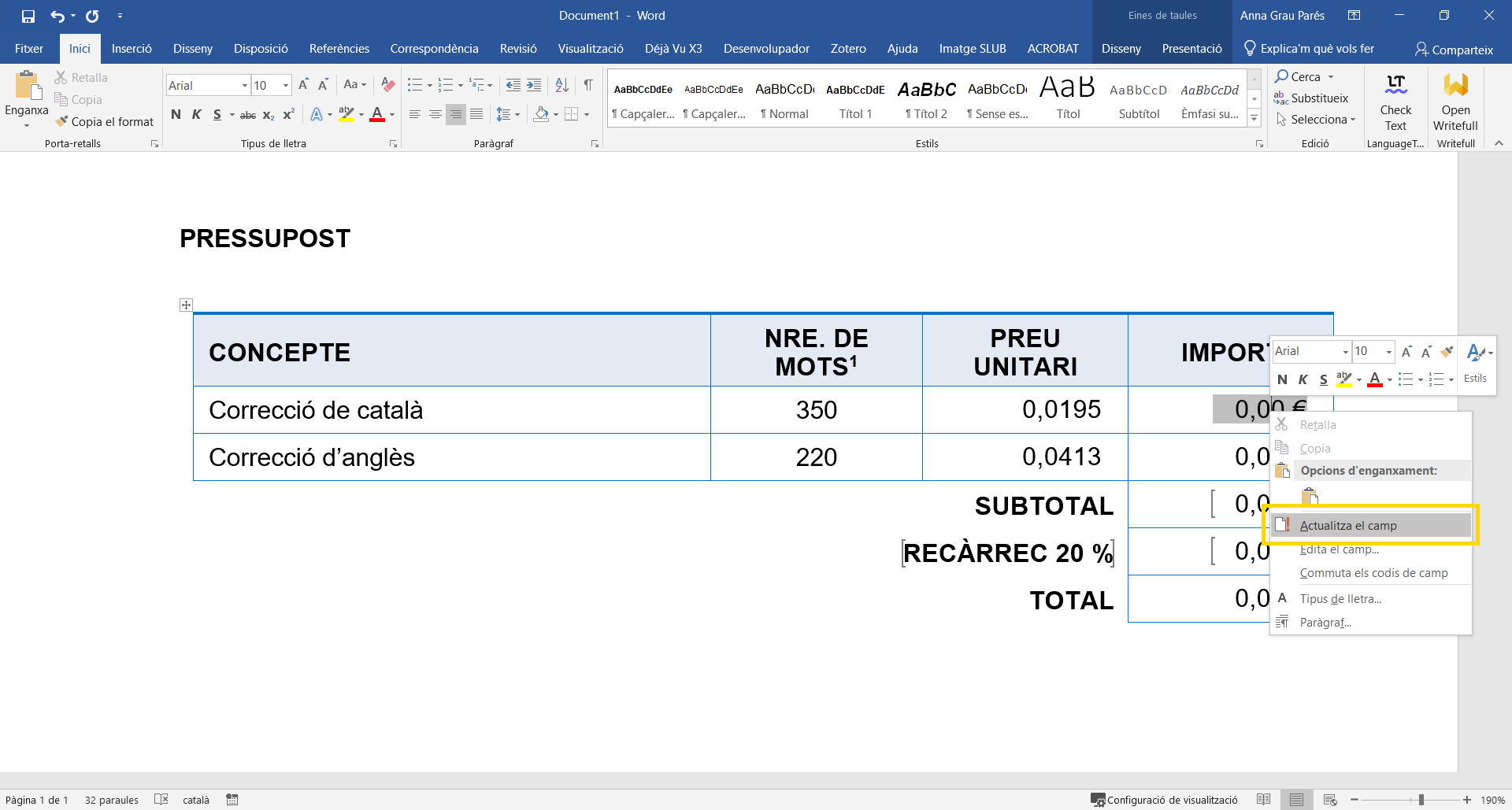The width and height of the screenshot is (1512, 810).
Task: Open LanguageTool Check Text
Action: pyautogui.click(x=1395, y=102)
